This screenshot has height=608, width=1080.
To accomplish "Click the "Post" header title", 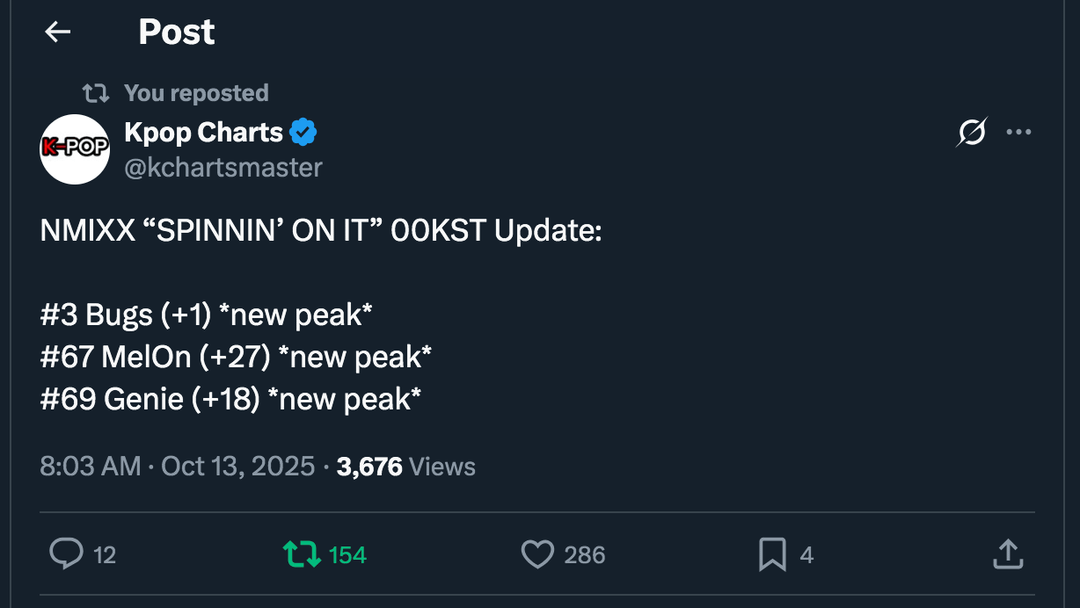I will pos(176,32).
